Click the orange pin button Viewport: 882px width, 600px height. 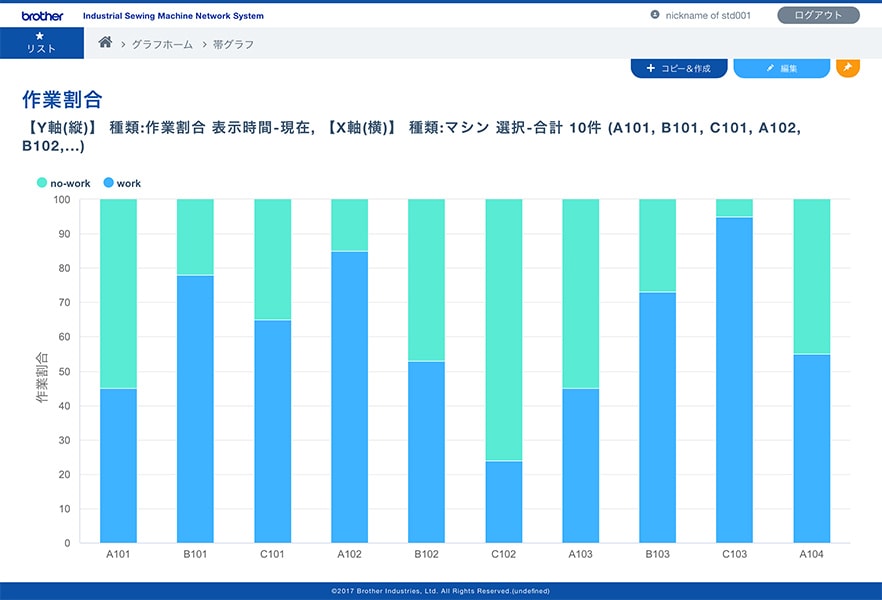[x=847, y=68]
